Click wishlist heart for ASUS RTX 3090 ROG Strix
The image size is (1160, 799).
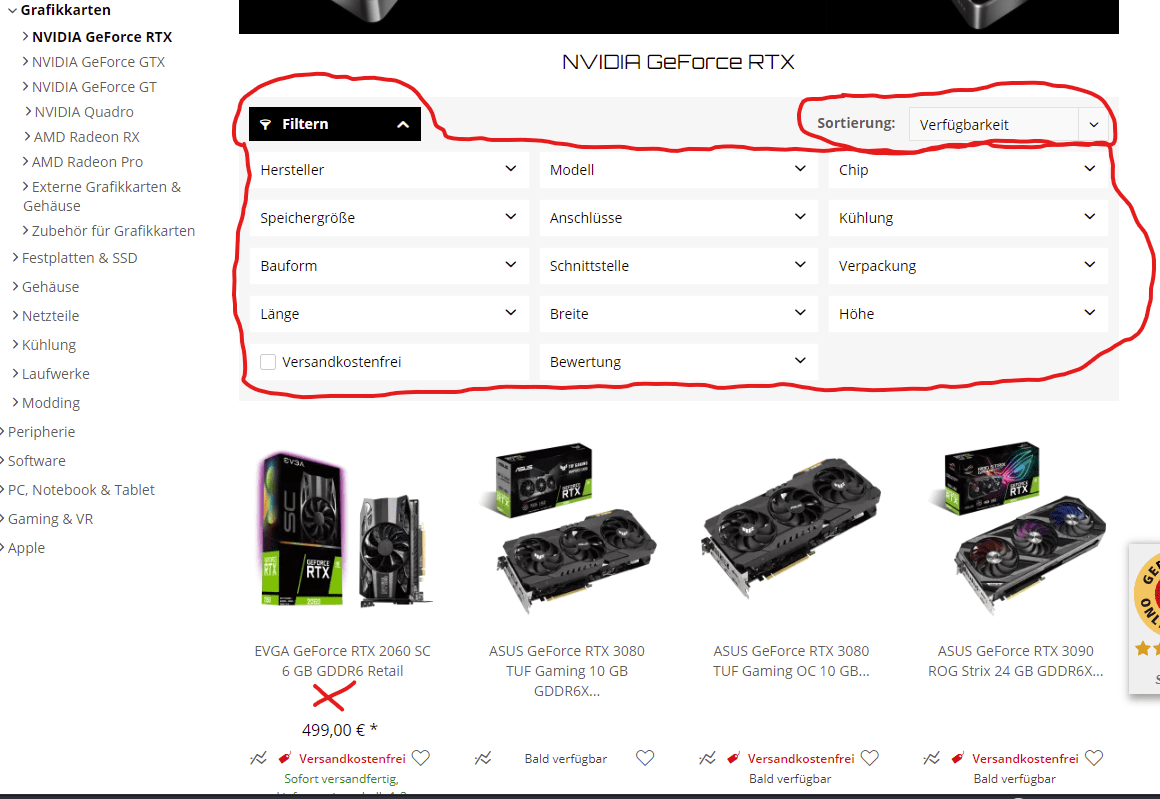tap(1094, 758)
